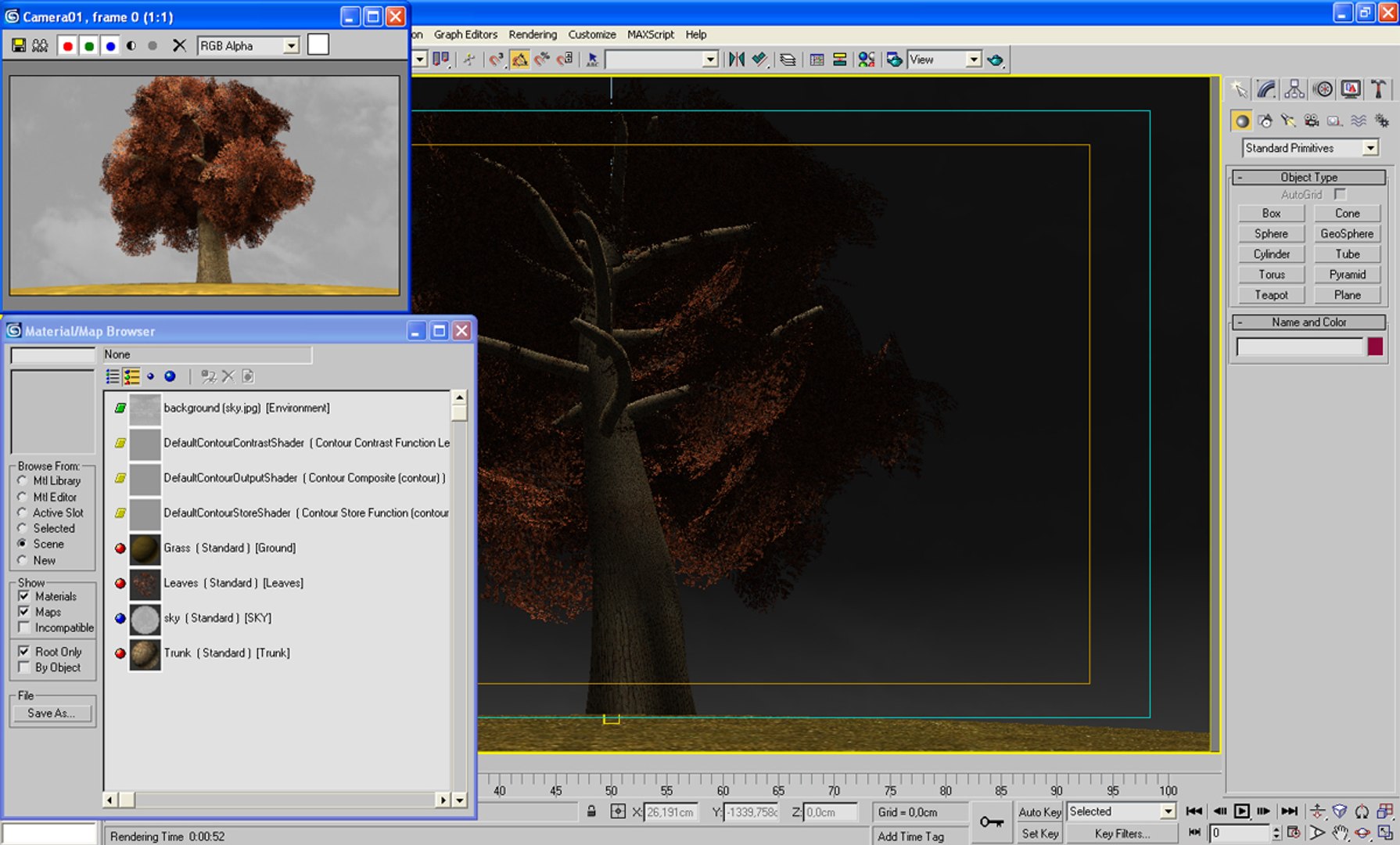The height and width of the screenshot is (845, 1400).
Task: Open the Rendering menu
Action: click(533, 34)
